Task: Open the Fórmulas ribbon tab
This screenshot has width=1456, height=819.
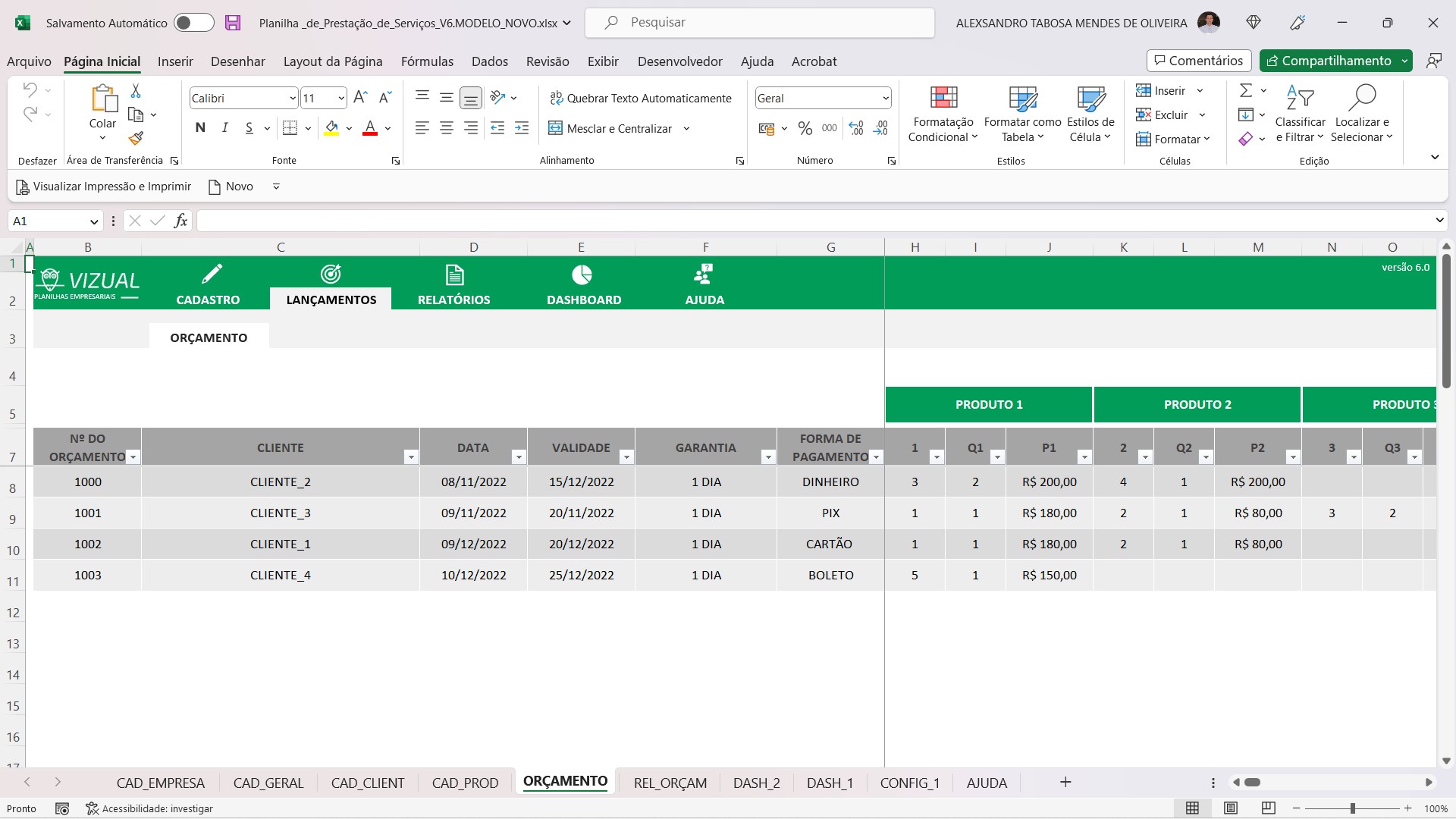Action: pyautogui.click(x=427, y=61)
